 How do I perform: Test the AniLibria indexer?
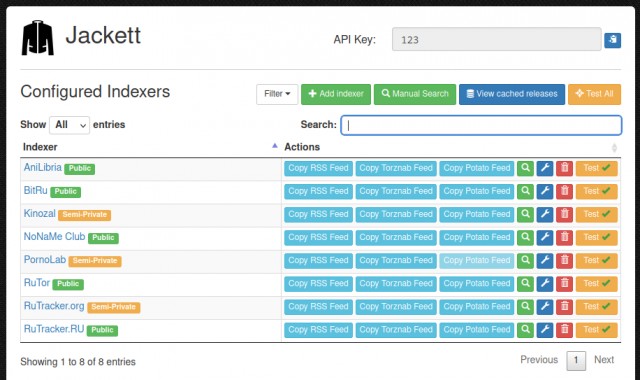pos(596,168)
